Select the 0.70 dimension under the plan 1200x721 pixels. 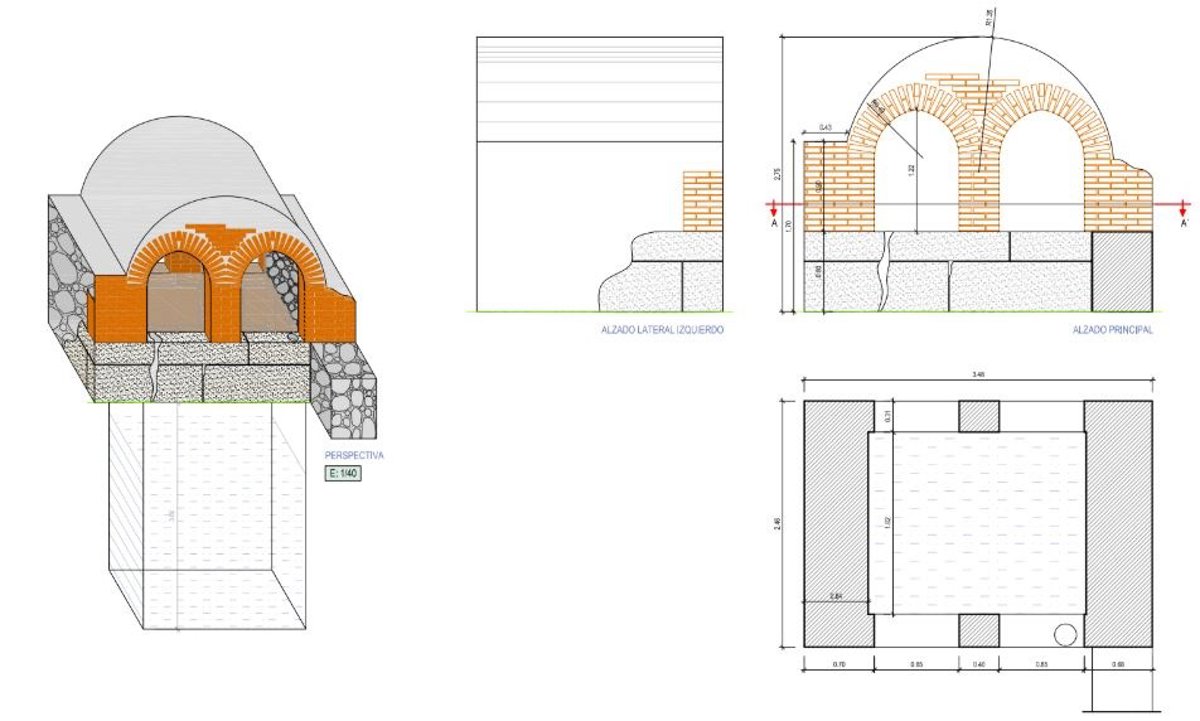[838, 664]
